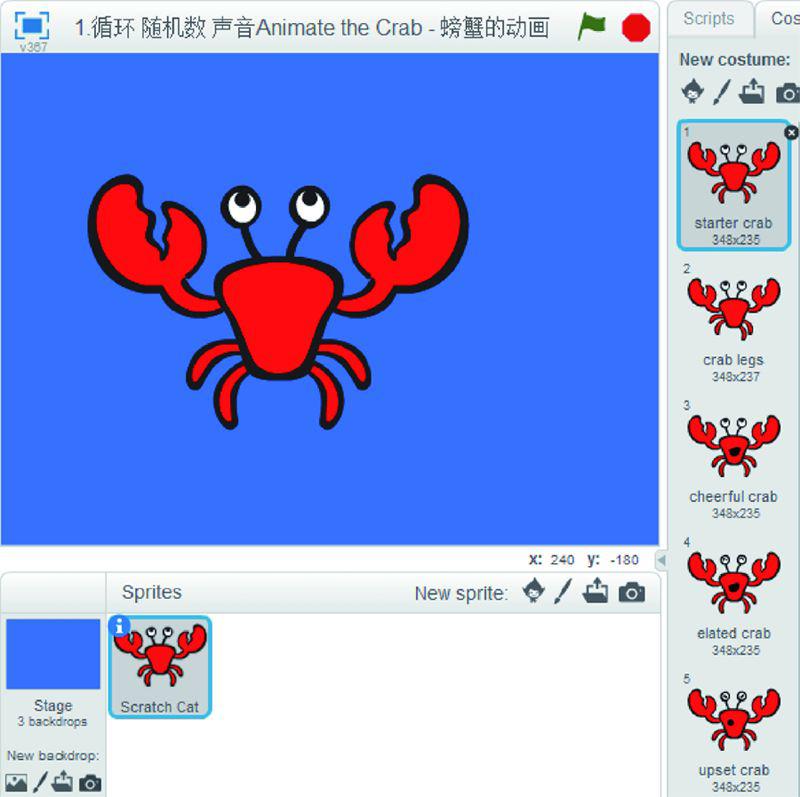Switch to the Scripts tab

[x=709, y=18]
